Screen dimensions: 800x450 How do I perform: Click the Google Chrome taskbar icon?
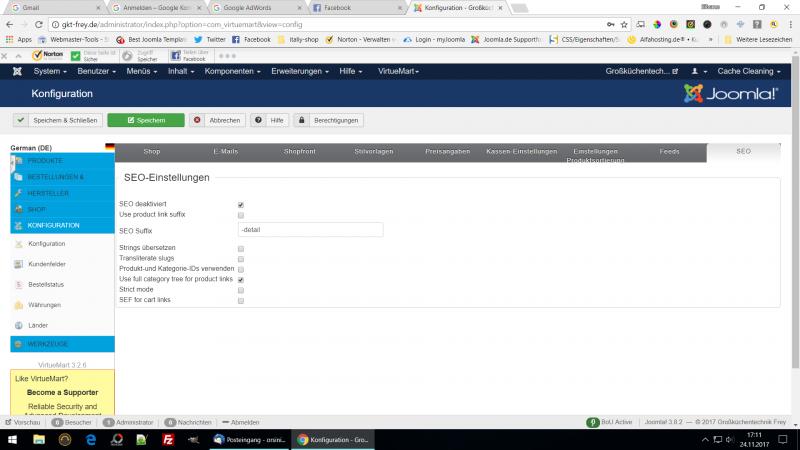303,439
